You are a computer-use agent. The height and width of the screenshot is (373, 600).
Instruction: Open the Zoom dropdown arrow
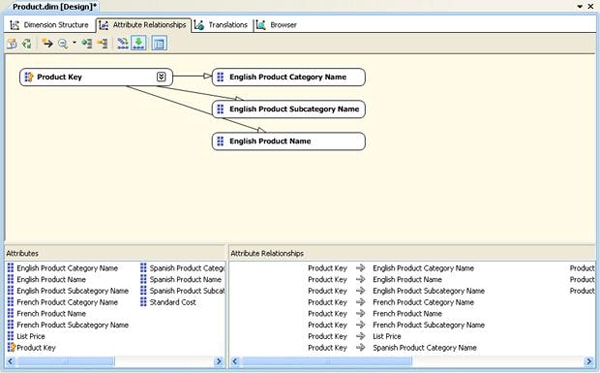[74, 43]
